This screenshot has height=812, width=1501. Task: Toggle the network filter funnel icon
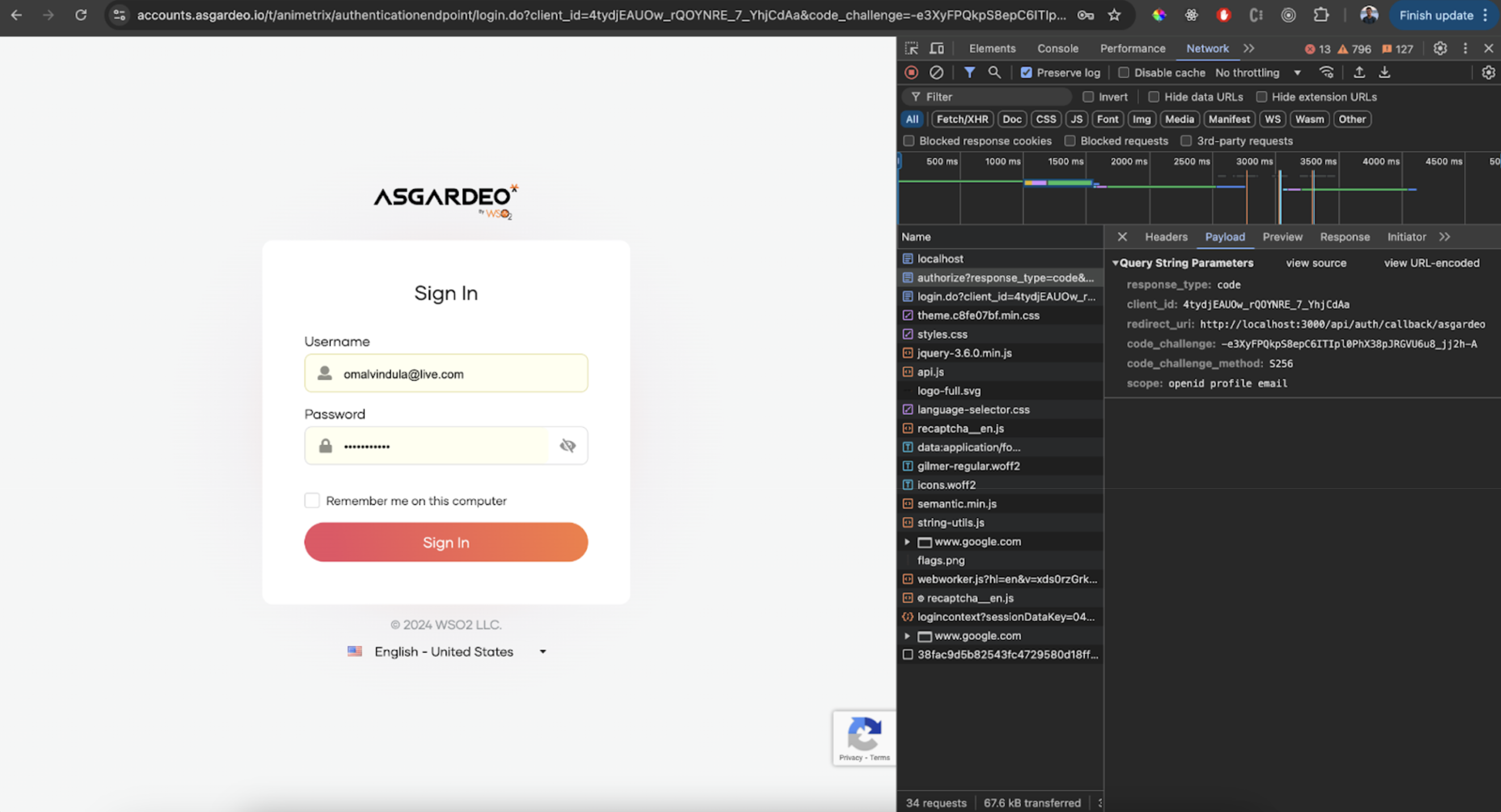(x=969, y=72)
